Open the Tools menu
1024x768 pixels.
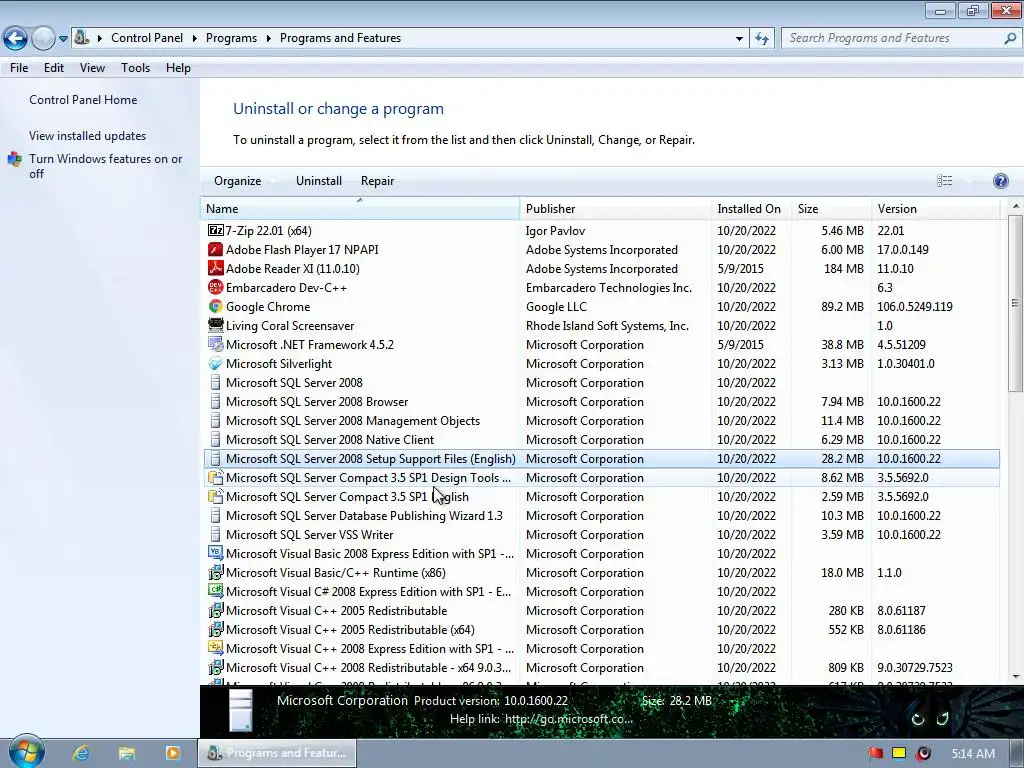(x=135, y=68)
